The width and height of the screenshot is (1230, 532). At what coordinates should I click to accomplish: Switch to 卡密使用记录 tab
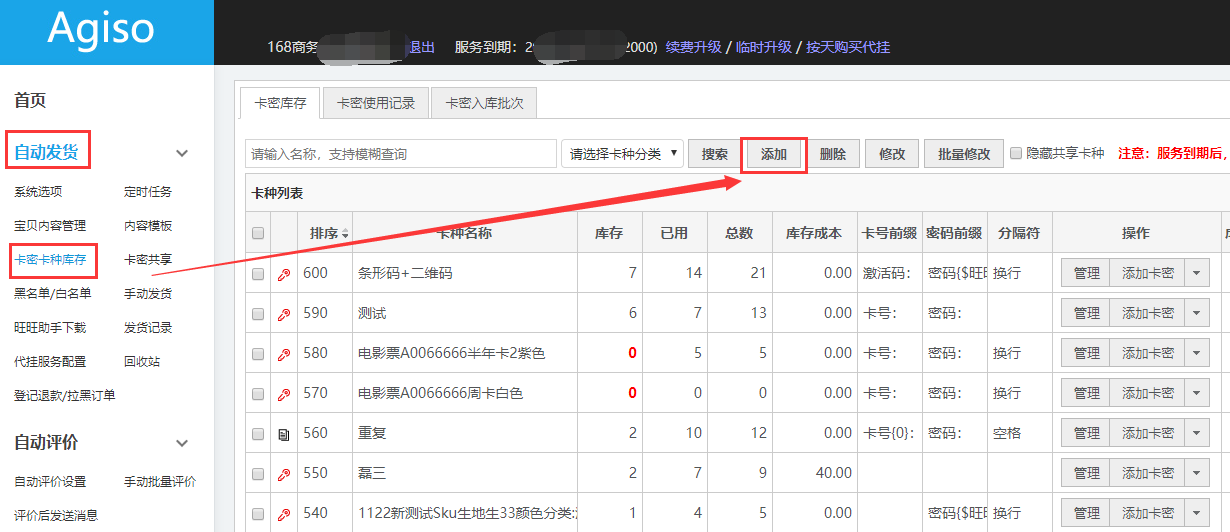[375, 103]
